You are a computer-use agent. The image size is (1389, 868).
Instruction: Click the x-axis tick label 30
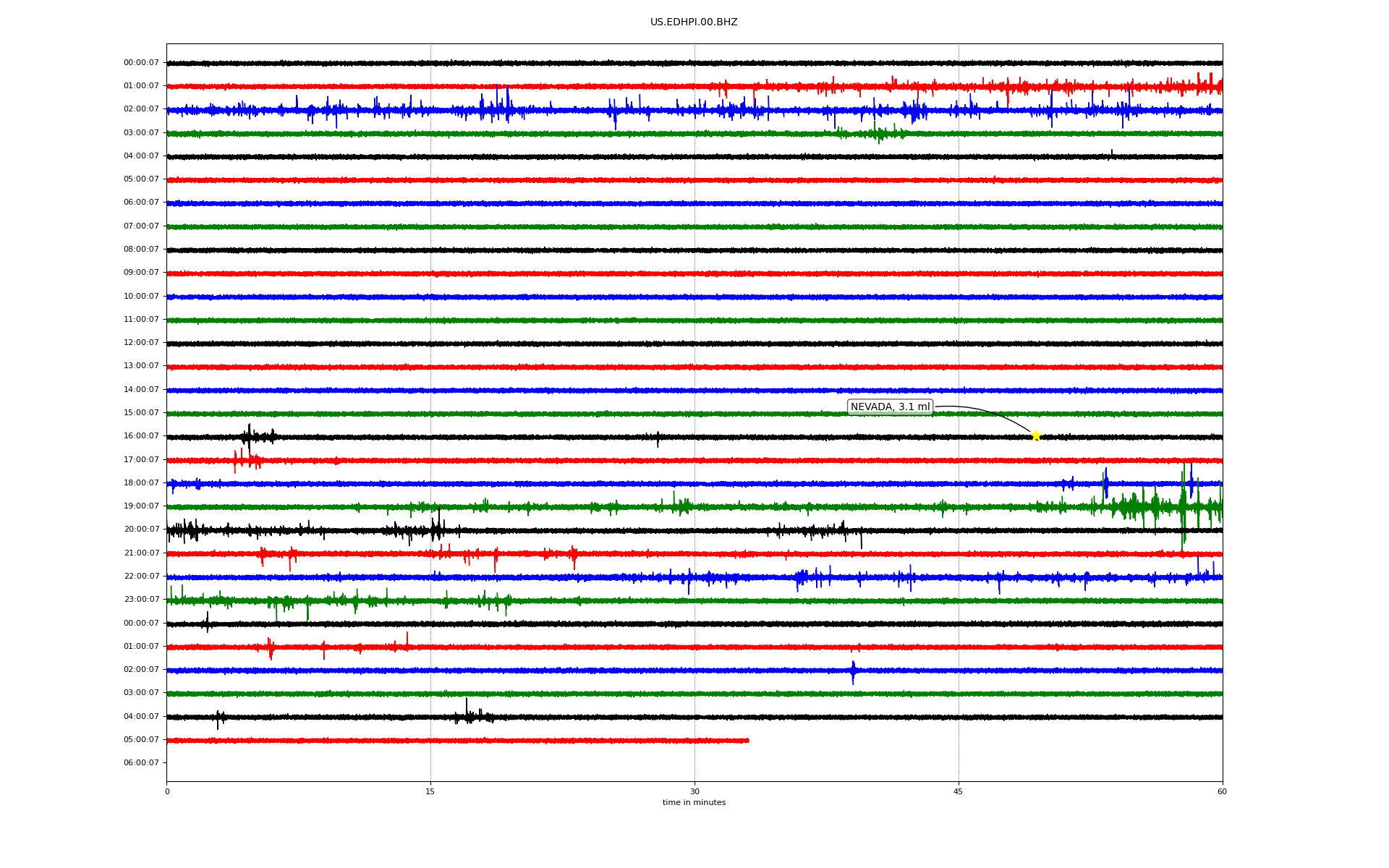[694, 791]
